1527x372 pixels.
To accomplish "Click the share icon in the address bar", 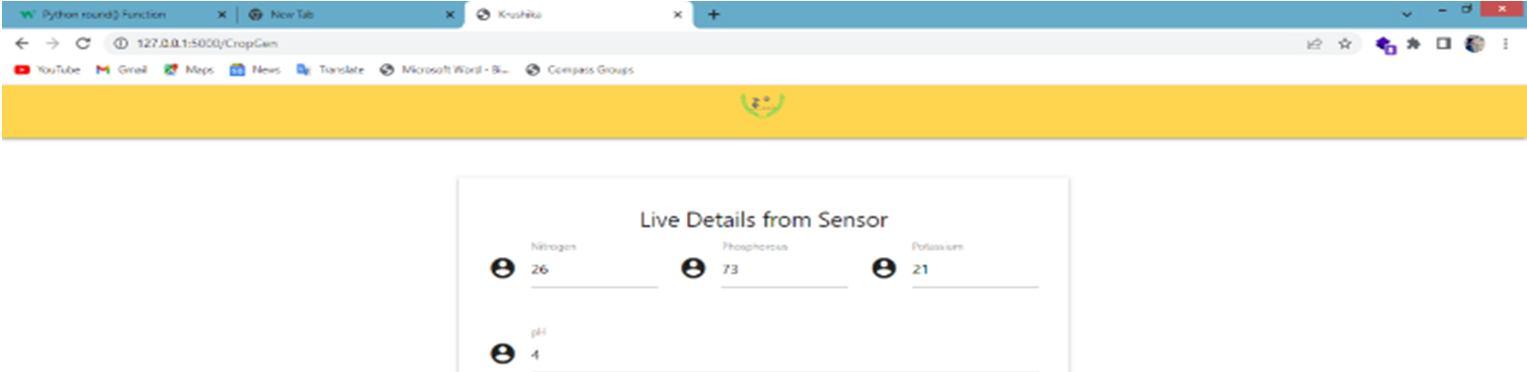I will (x=1313, y=44).
